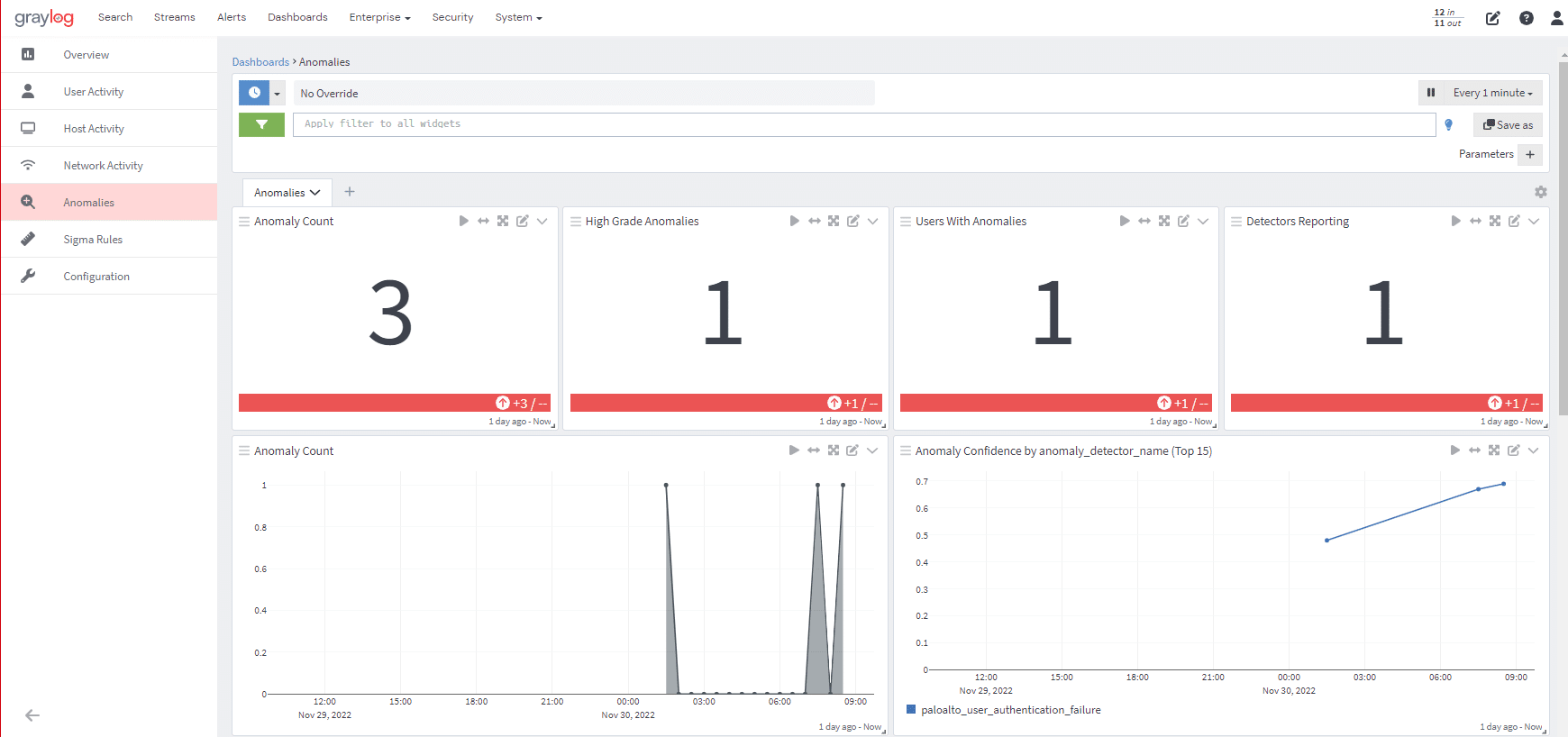This screenshot has height=737, width=1568.
Task: Add a new parameter with plus button
Action: click(1530, 154)
